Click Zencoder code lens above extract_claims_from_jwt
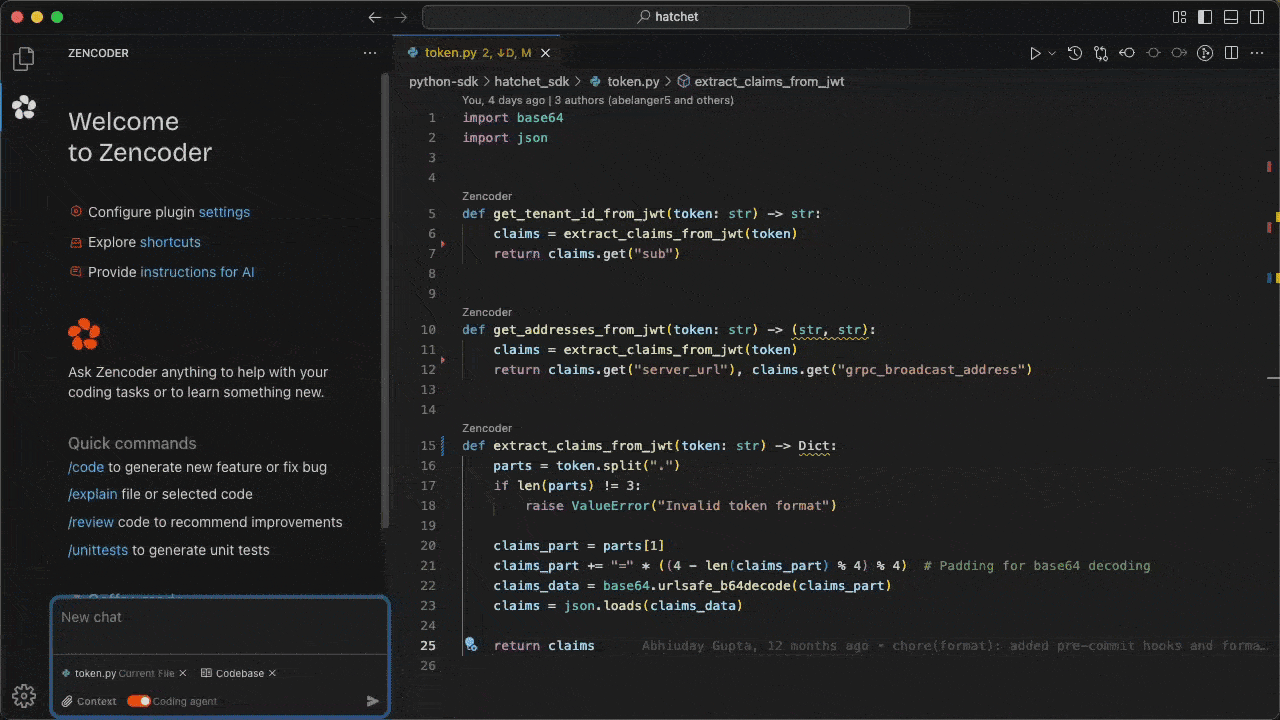The height and width of the screenshot is (720, 1280). [487, 428]
